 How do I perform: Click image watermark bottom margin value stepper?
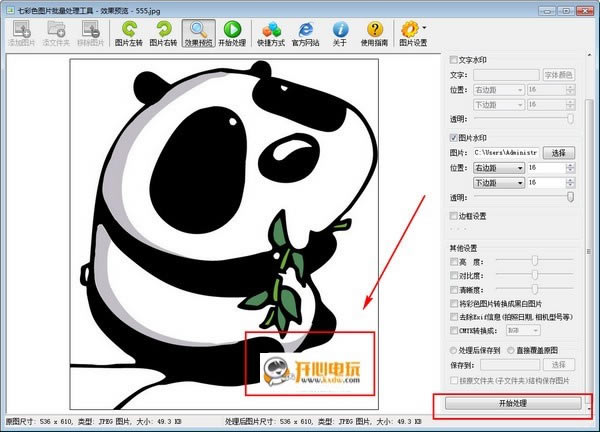point(570,183)
